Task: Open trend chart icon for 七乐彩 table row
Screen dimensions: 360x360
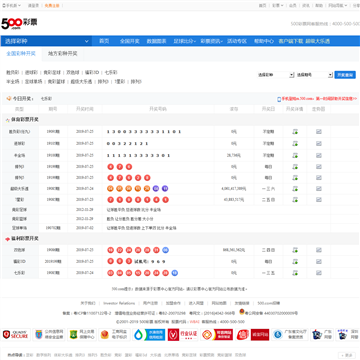Action: point(319,273)
